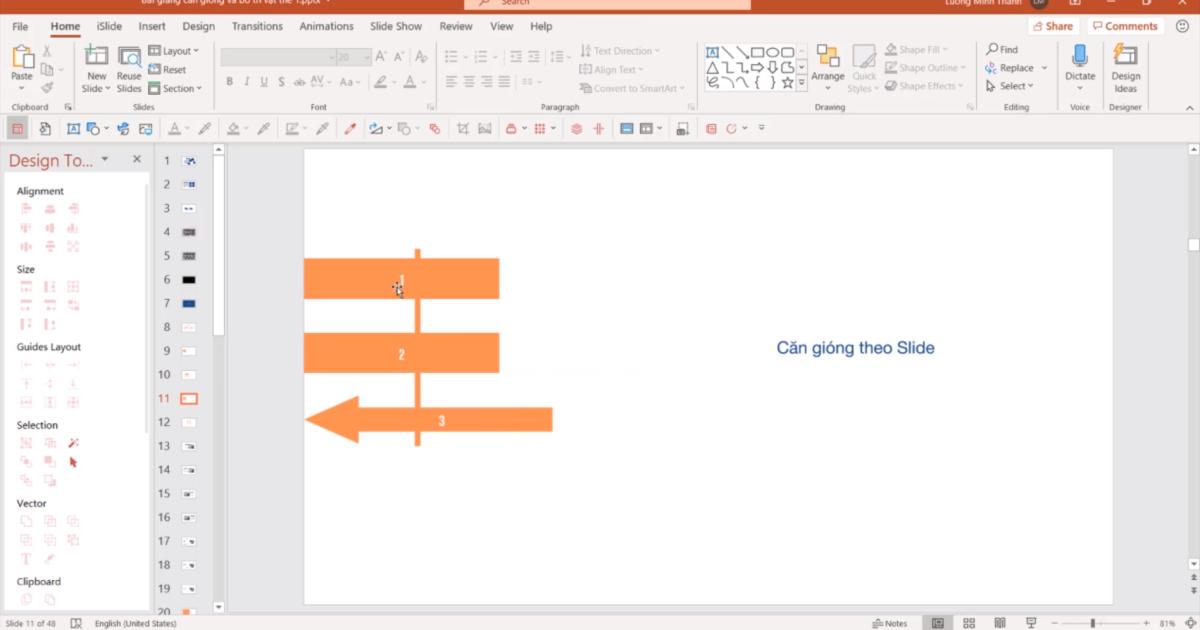Open the File menu
The image size is (1200, 630).
(20, 26)
